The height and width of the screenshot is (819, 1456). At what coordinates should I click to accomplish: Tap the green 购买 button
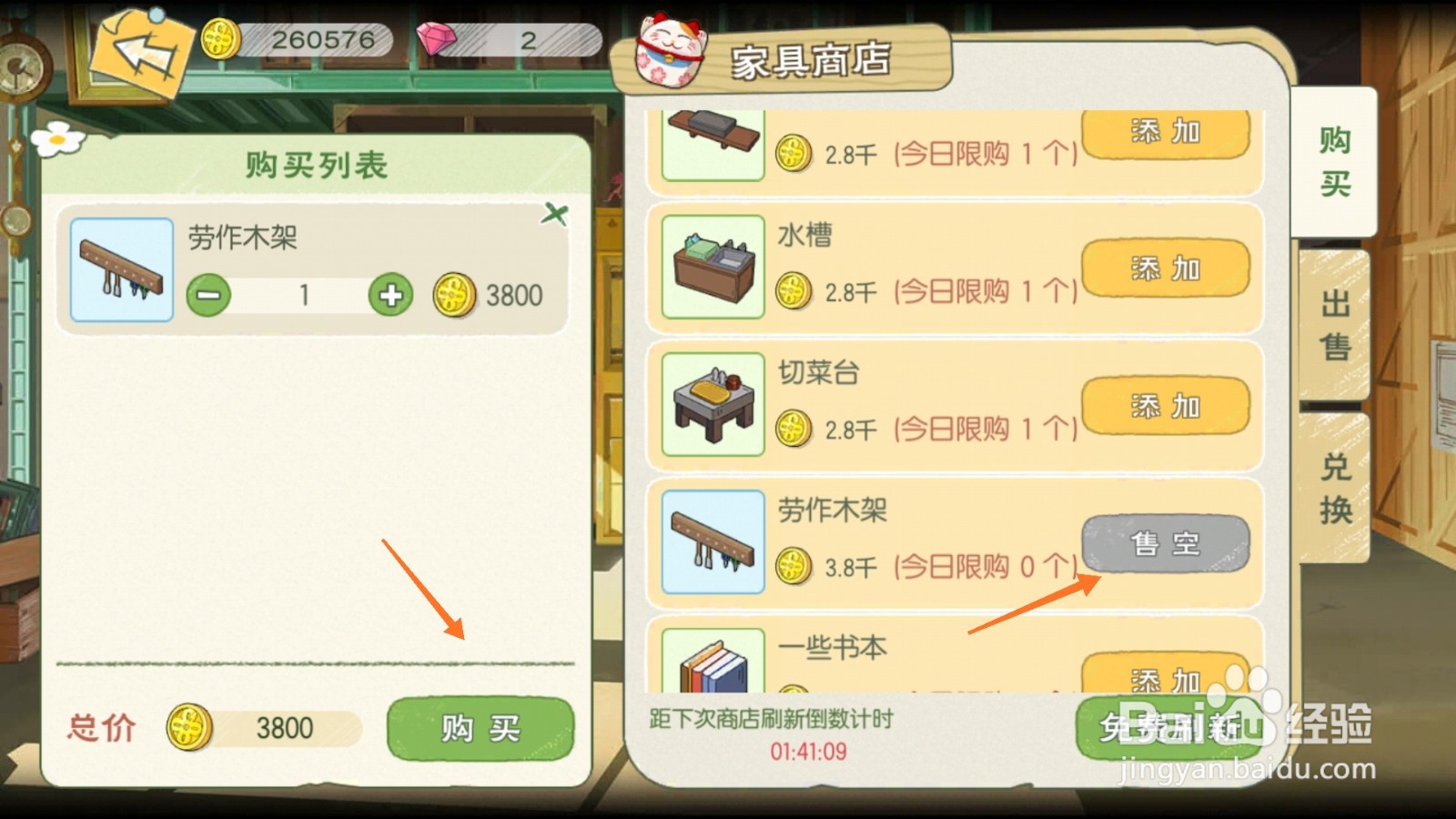coord(480,728)
